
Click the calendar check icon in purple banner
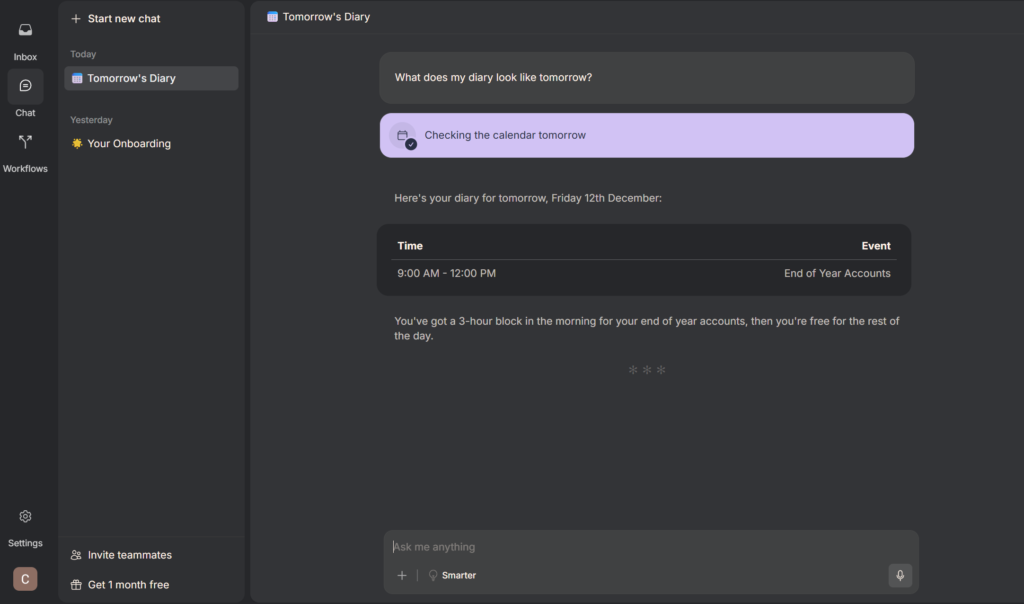[403, 135]
